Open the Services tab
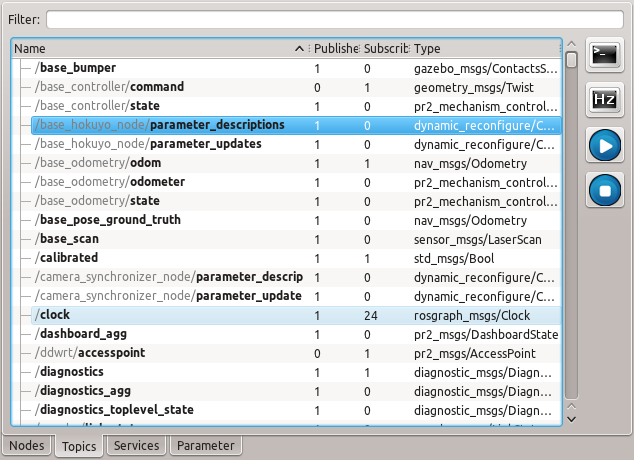The height and width of the screenshot is (460, 634). tap(136, 445)
